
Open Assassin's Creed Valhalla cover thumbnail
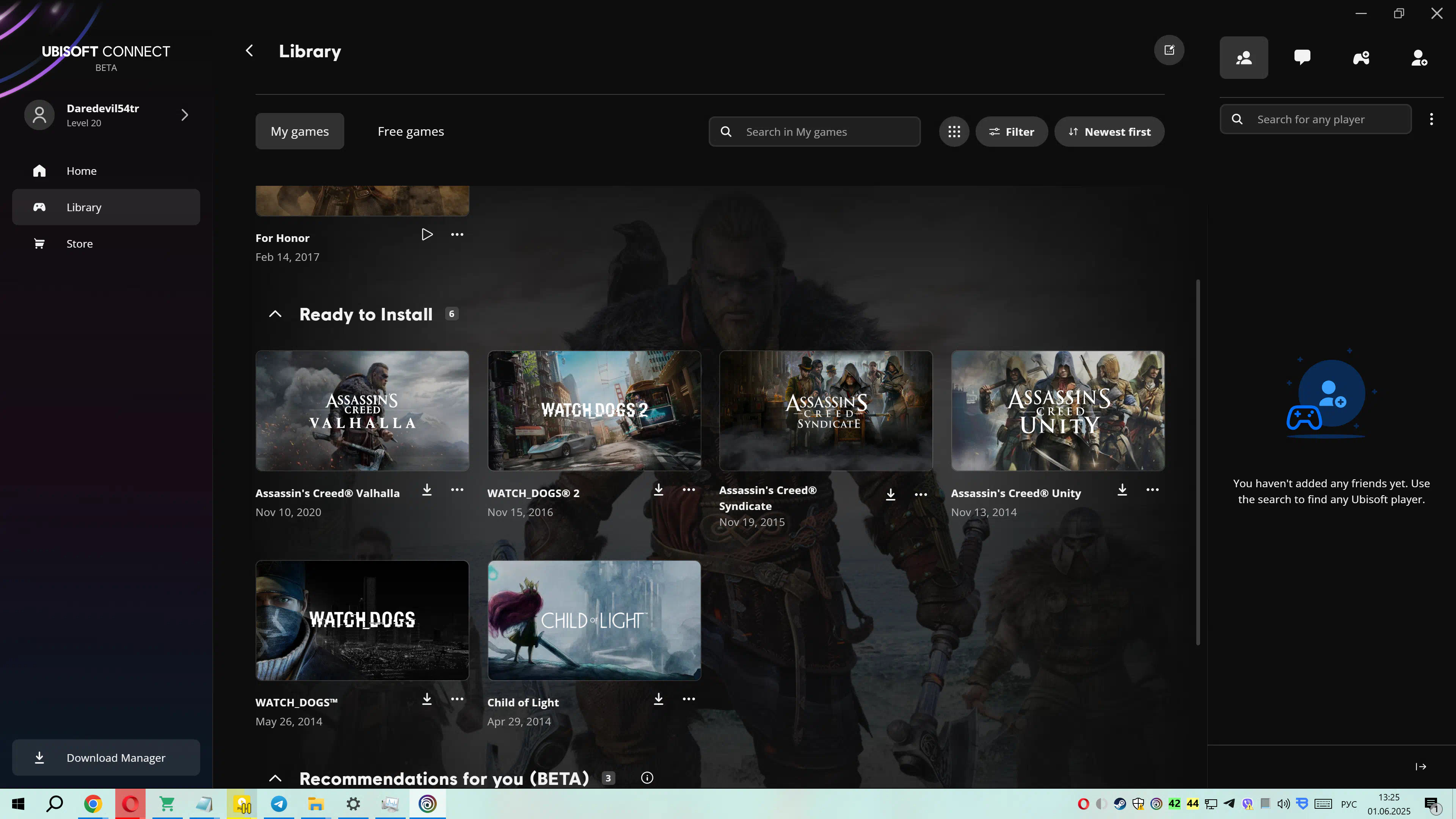tap(362, 411)
